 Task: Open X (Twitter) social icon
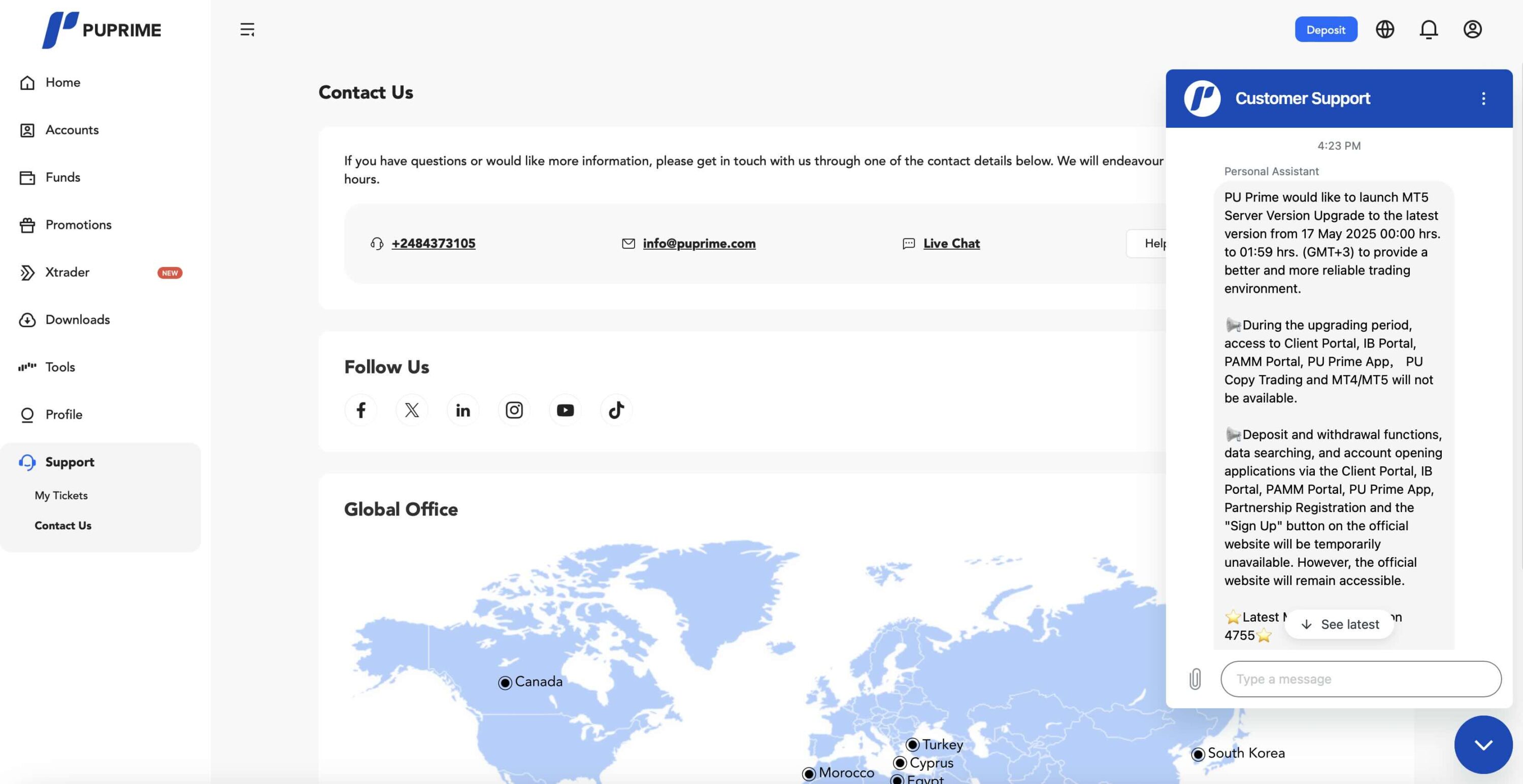coord(412,410)
